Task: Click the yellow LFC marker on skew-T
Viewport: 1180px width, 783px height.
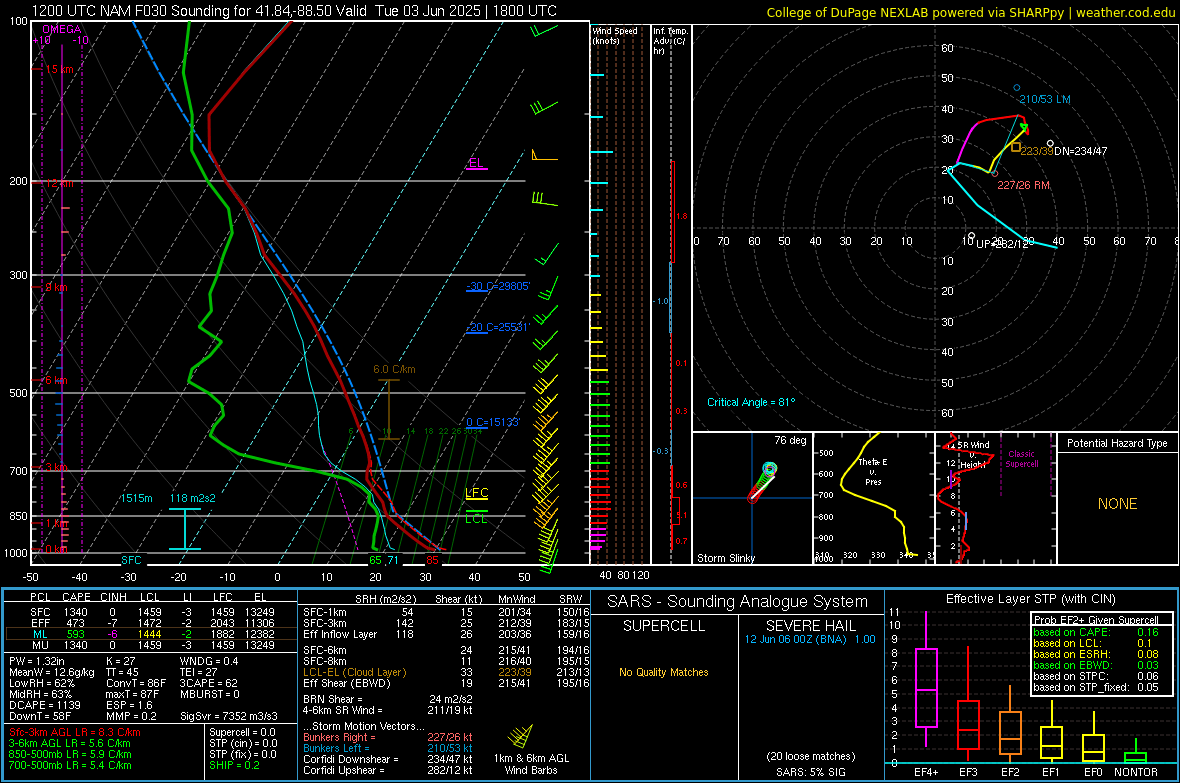Action: click(x=476, y=493)
